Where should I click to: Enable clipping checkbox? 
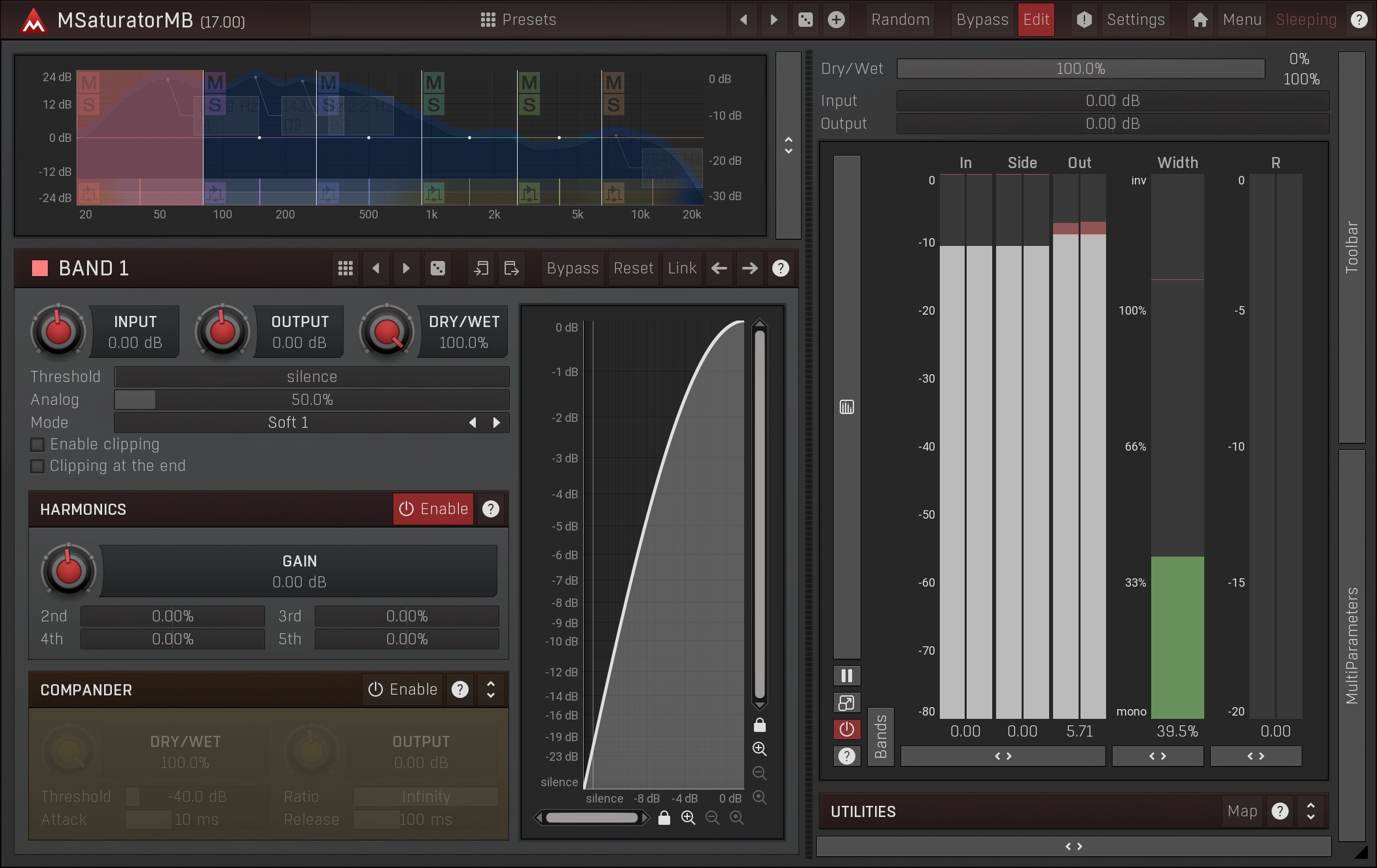tap(38, 445)
